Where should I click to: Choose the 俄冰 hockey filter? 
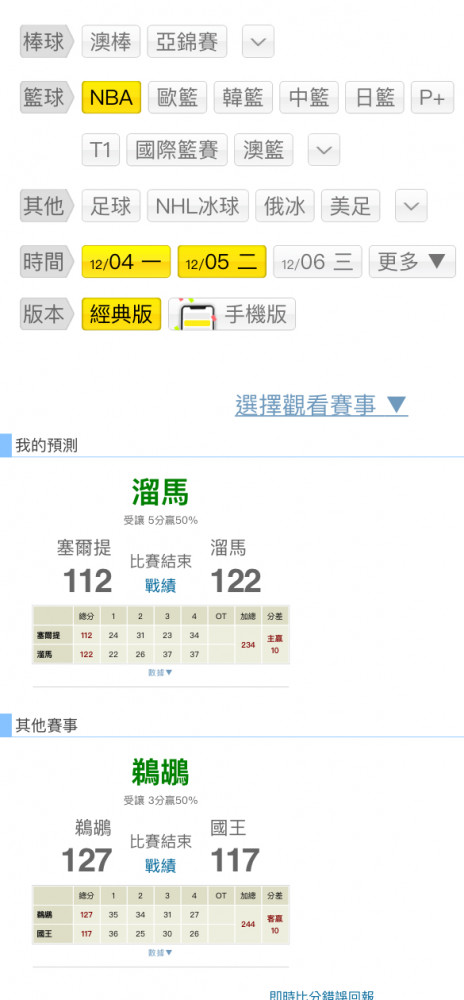point(285,206)
